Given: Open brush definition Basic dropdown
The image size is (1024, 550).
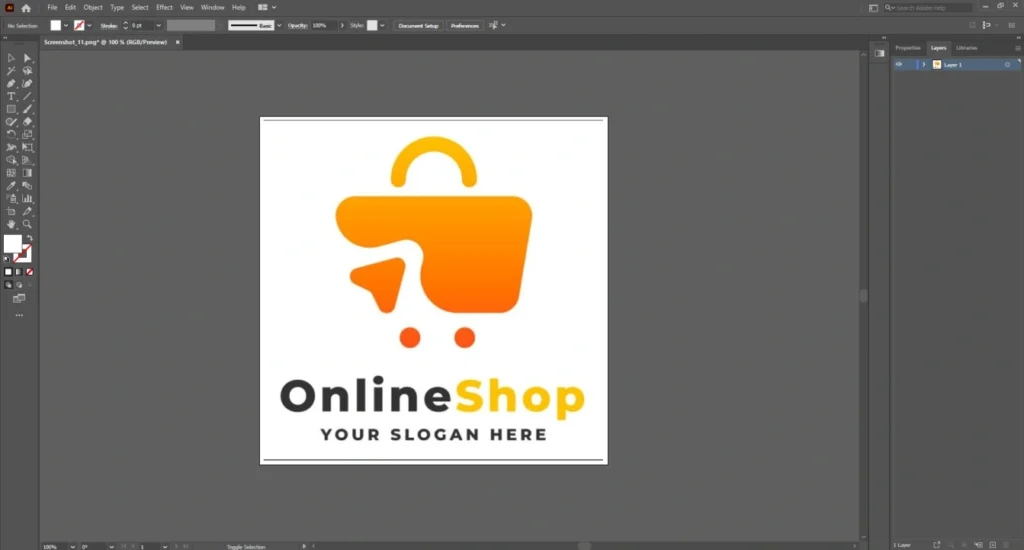Looking at the screenshot, I should click(279, 25).
